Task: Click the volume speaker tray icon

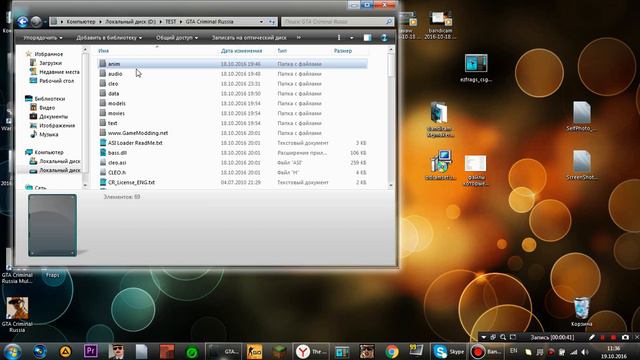Action: [584, 352]
